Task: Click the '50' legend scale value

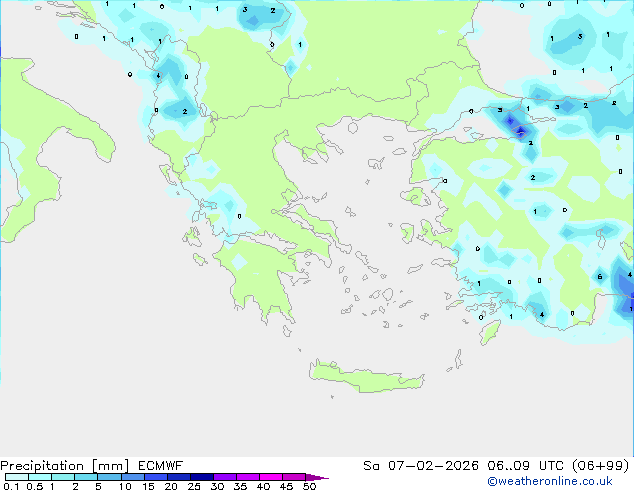Action: 310,486
